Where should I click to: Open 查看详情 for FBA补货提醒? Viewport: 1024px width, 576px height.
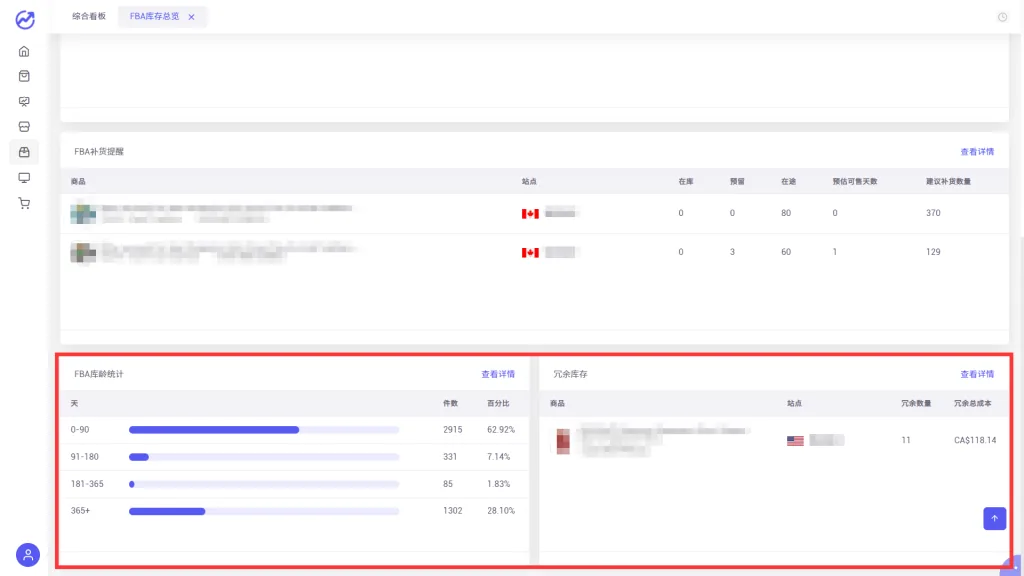pos(977,152)
